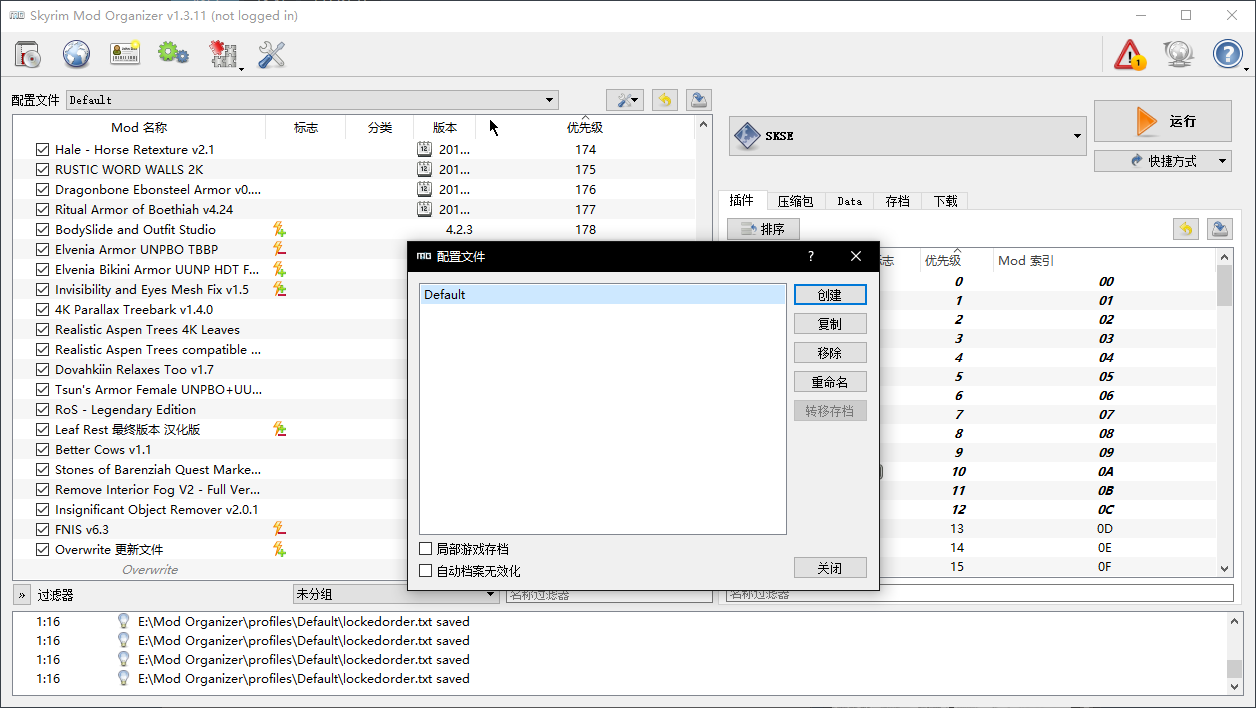
Task: Expand the filter panel with » button
Action: tap(21, 595)
